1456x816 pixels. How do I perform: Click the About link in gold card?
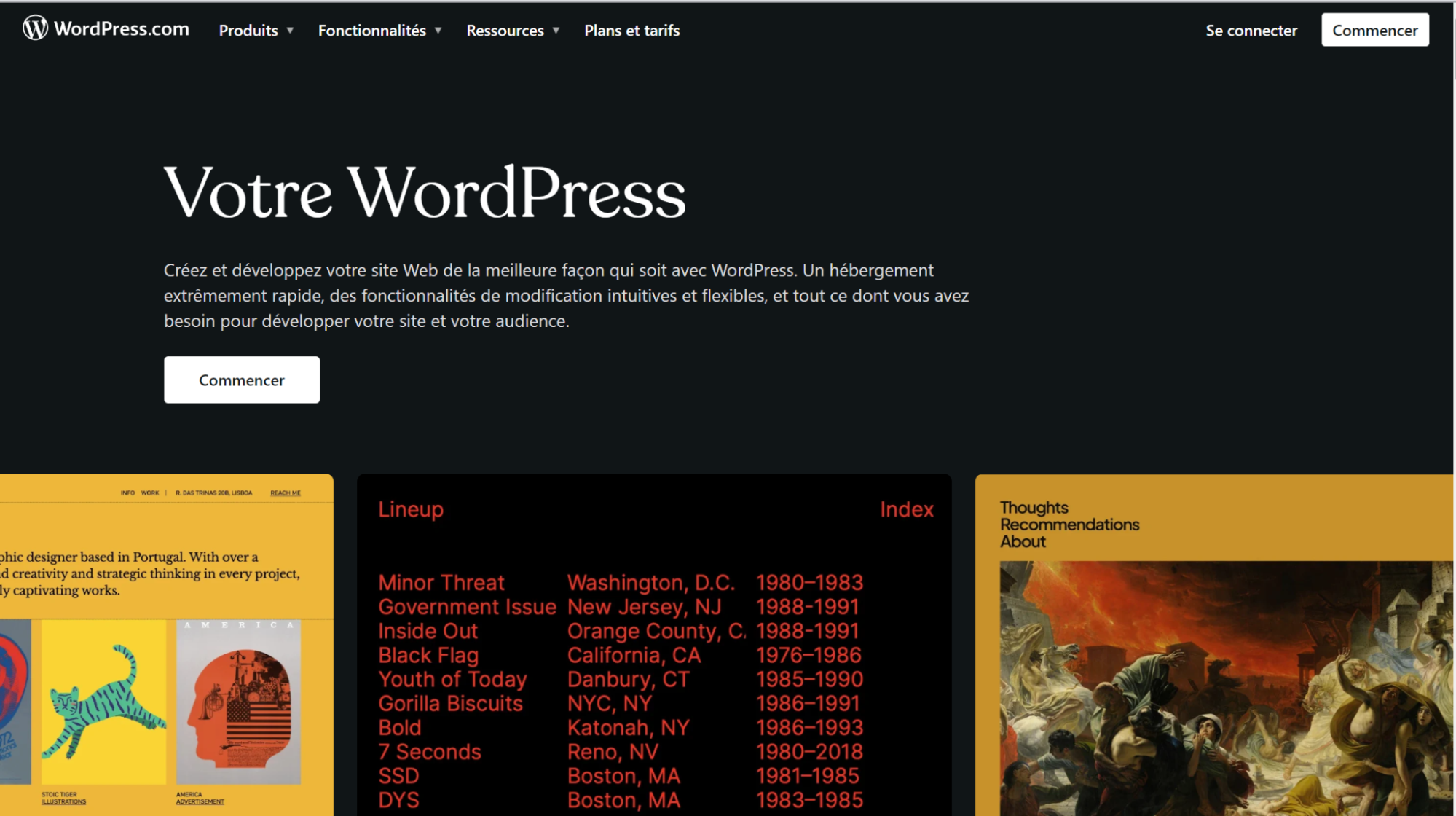point(1023,541)
